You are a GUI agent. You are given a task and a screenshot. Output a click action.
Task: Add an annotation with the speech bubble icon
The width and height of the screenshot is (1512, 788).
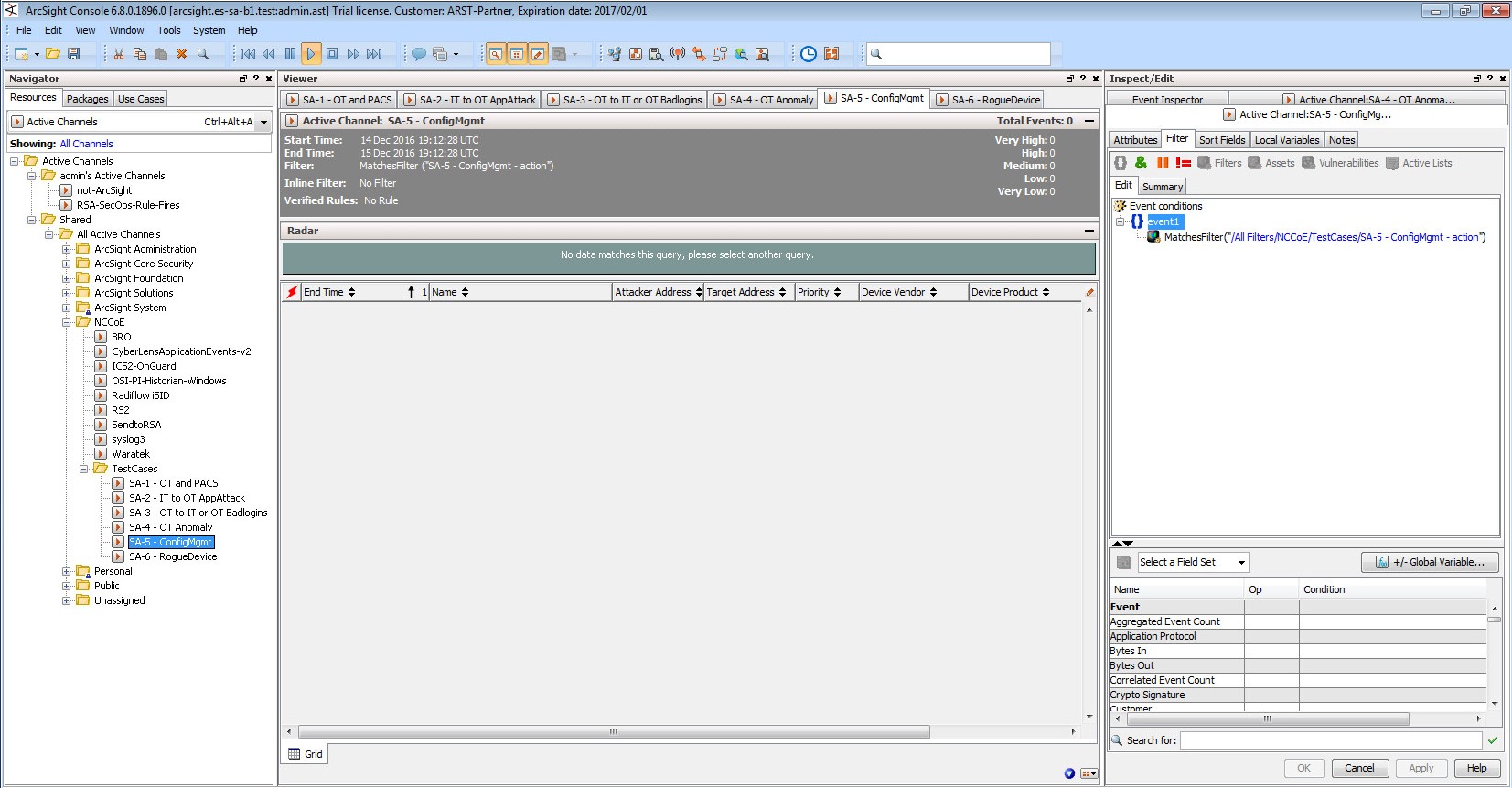tap(418, 54)
